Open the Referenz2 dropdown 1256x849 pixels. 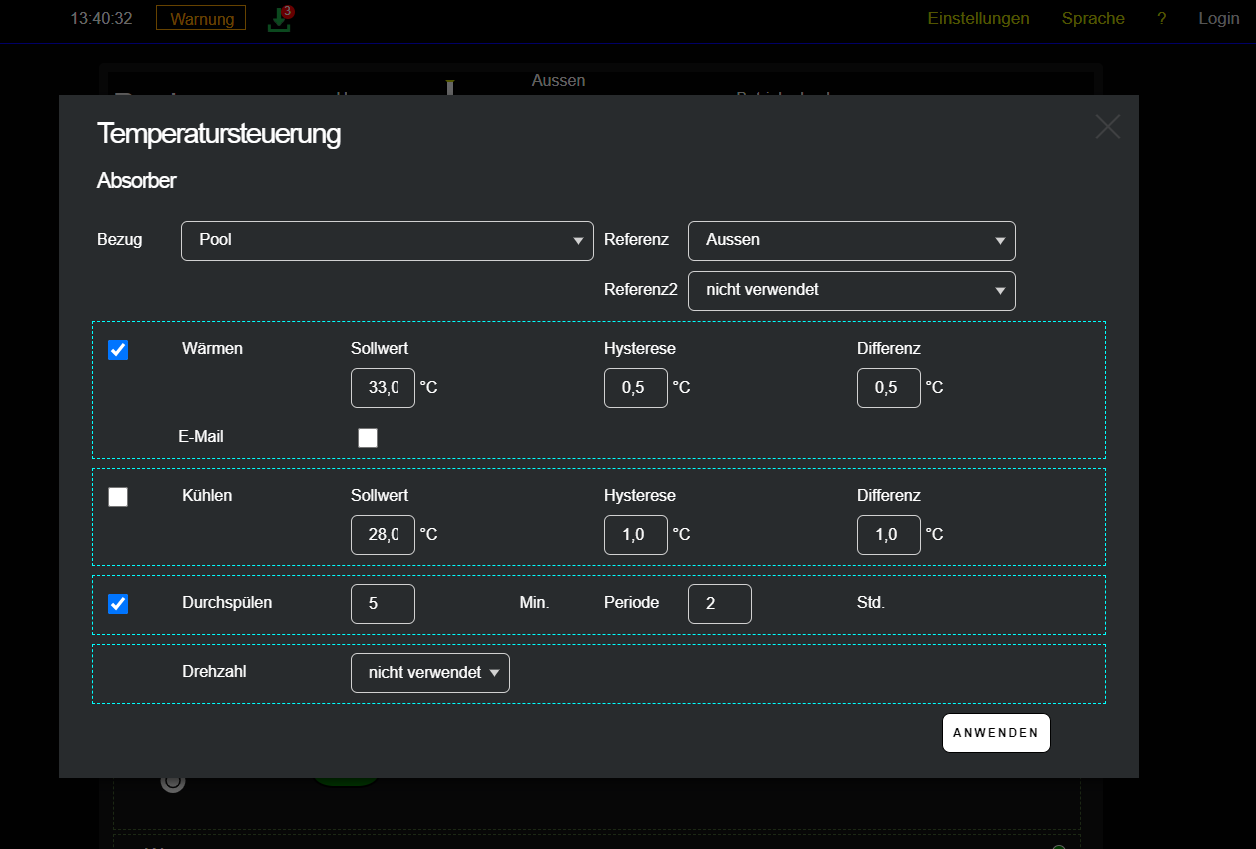click(851, 291)
